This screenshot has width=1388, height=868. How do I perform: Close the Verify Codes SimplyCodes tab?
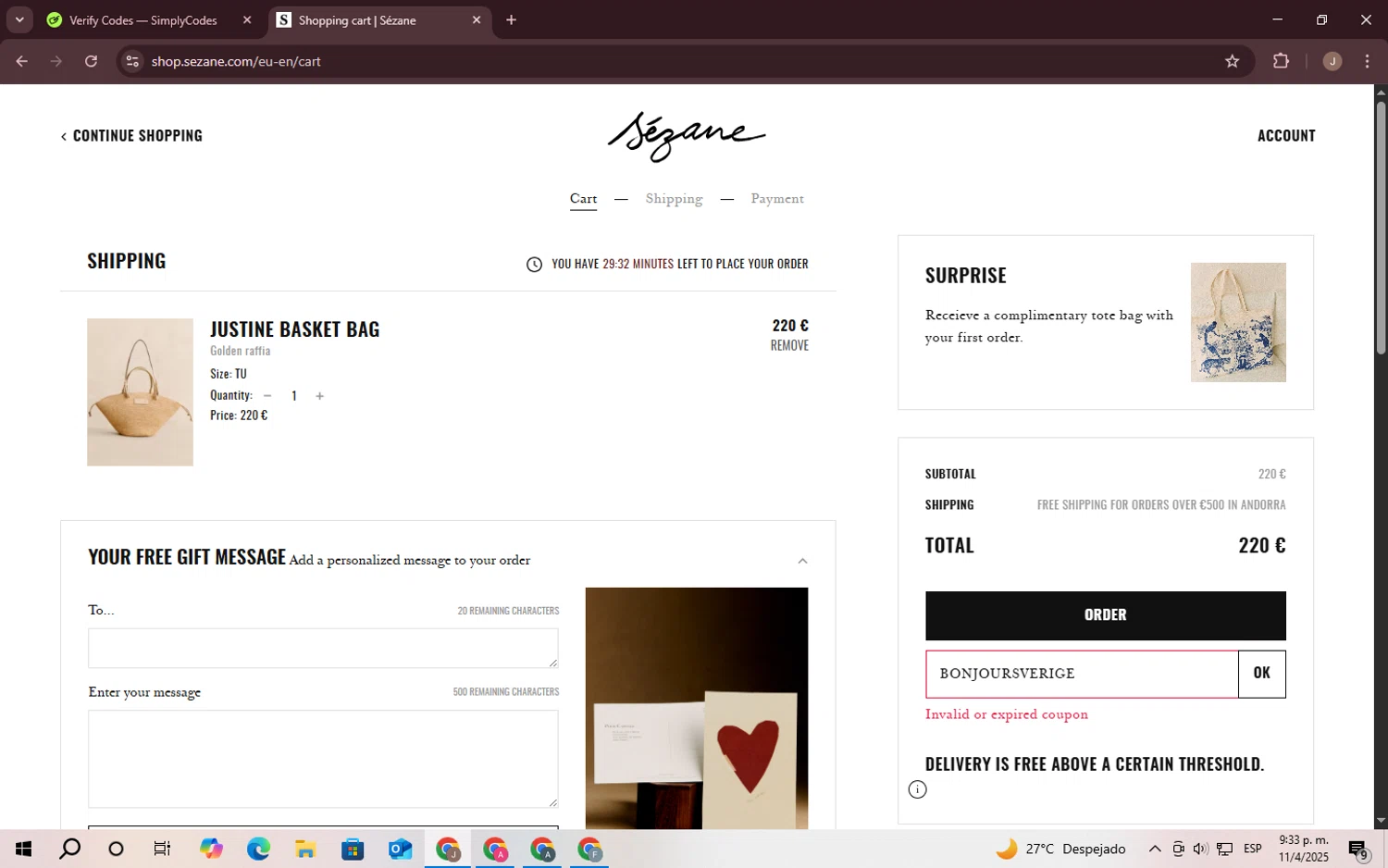247,19
